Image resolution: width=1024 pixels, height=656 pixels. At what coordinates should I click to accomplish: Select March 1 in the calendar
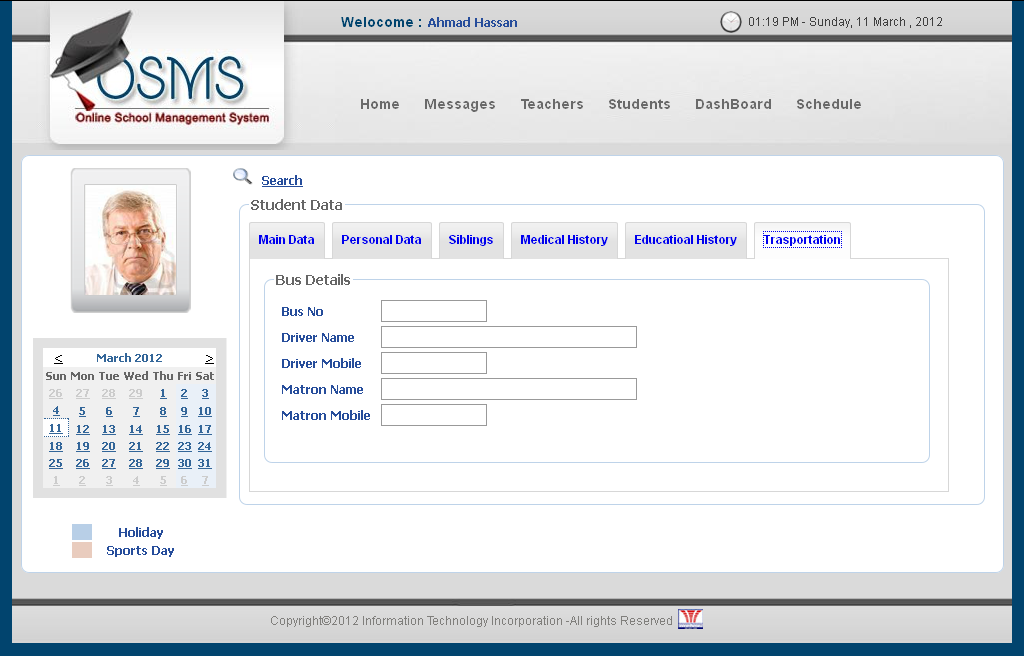[x=163, y=393]
